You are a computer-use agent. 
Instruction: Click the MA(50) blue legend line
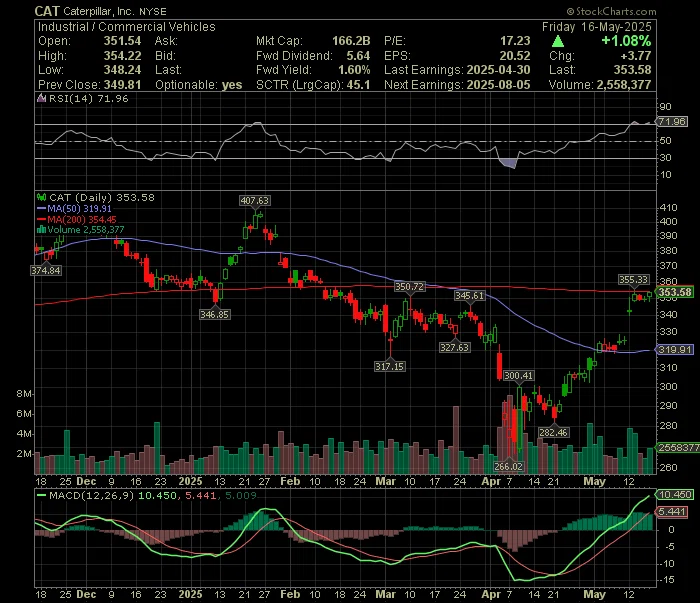click(x=42, y=208)
